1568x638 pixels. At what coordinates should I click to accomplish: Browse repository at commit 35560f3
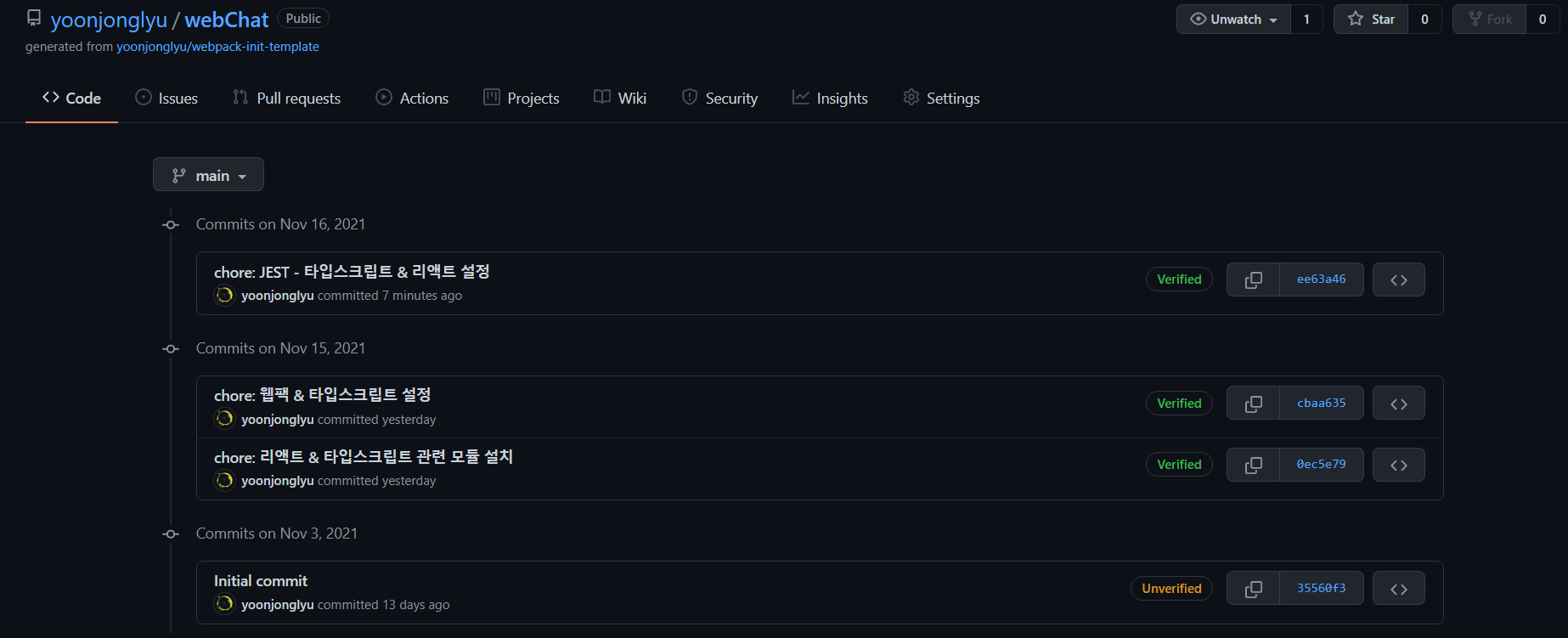(x=1399, y=589)
